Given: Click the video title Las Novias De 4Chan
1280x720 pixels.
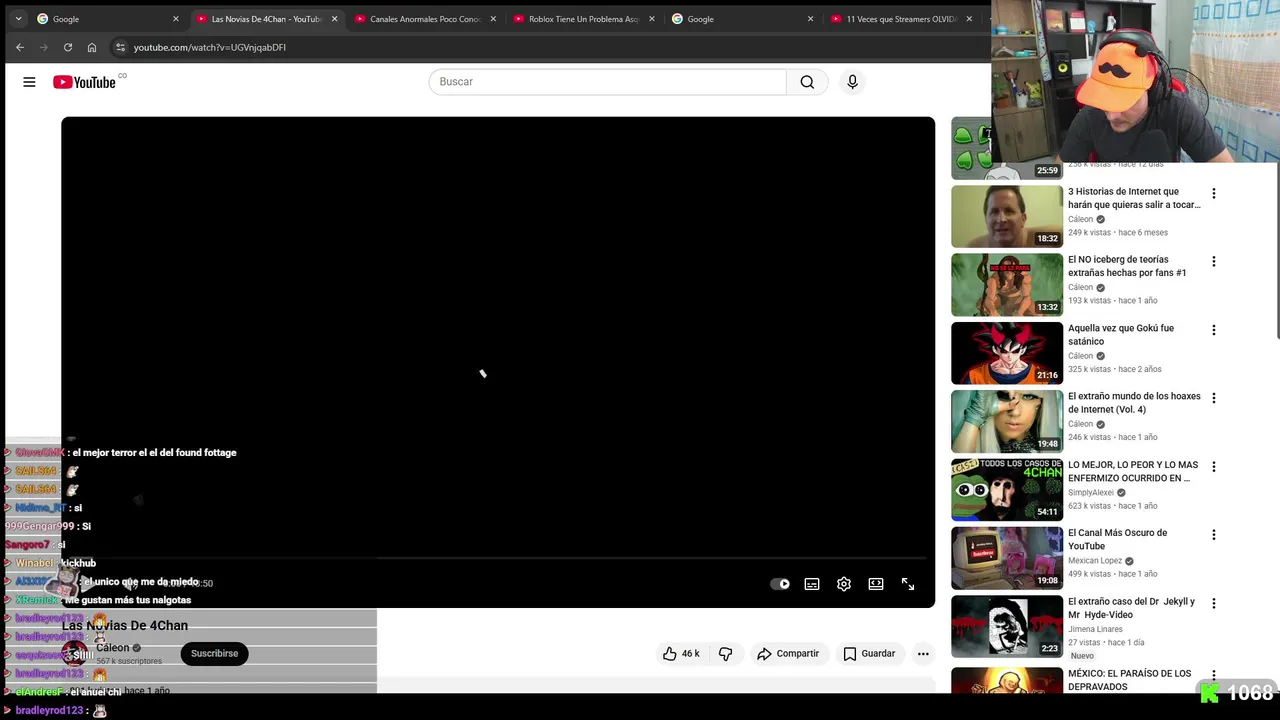Looking at the screenshot, I should click(x=125, y=625).
